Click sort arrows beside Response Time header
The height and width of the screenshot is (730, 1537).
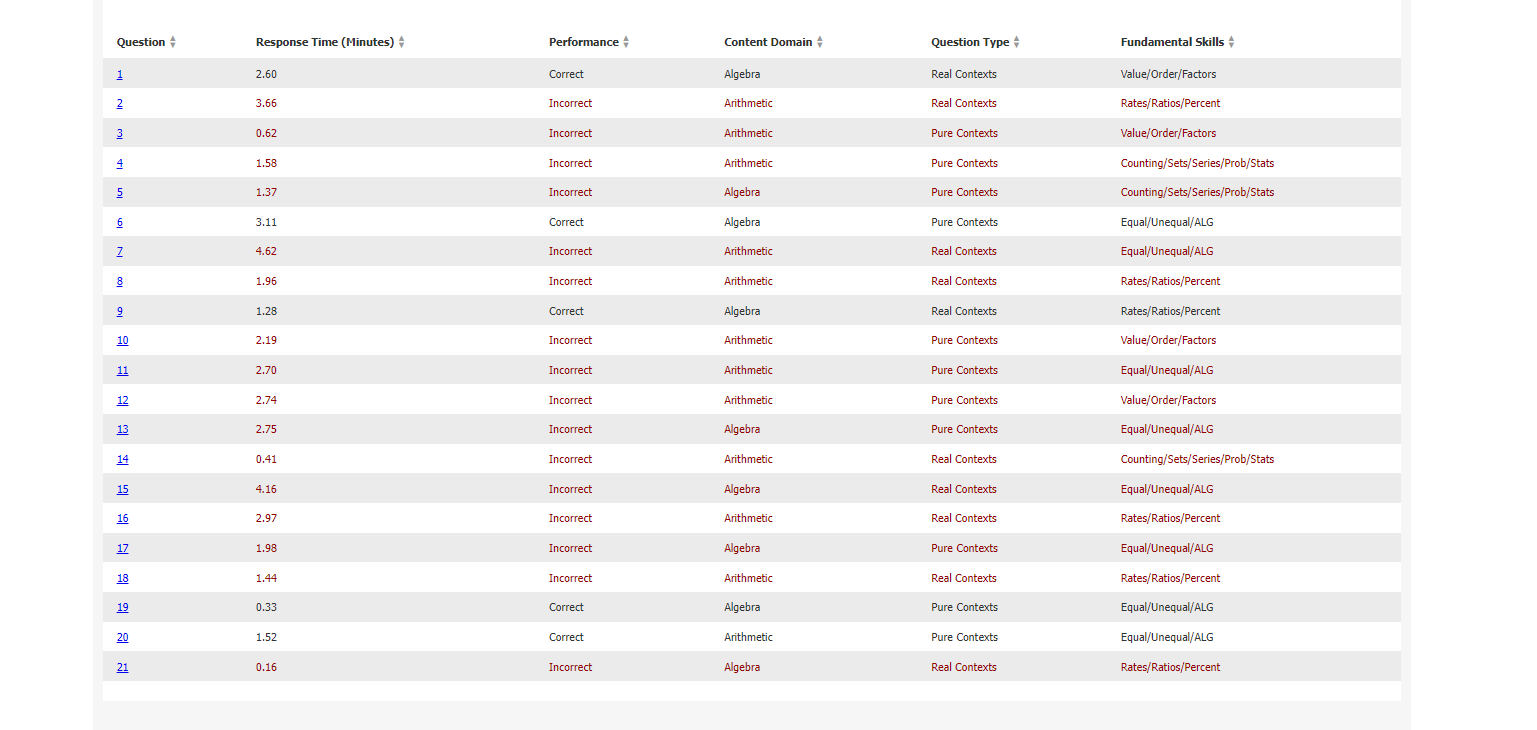point(401,42)
